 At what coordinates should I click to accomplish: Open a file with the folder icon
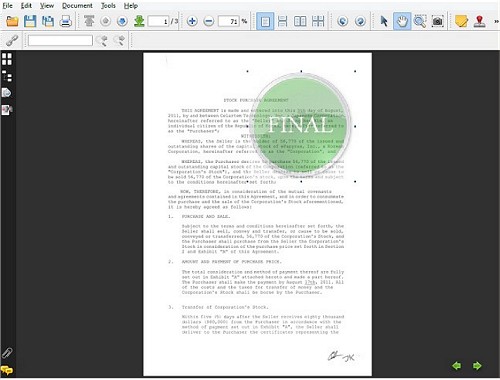click(12, 21)
